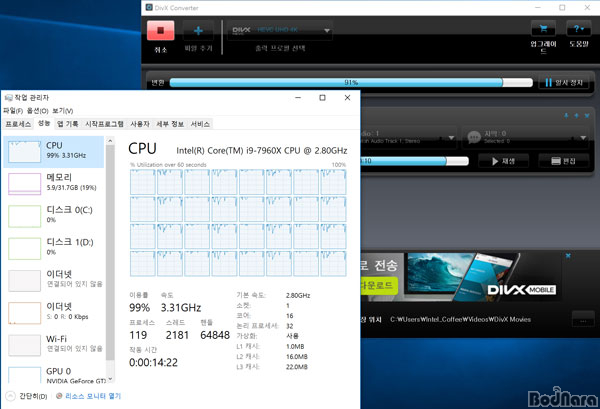Close the DivX Mobile advertisement banner
This screenshot has height=409, width=600.
(x=568, y=256)
